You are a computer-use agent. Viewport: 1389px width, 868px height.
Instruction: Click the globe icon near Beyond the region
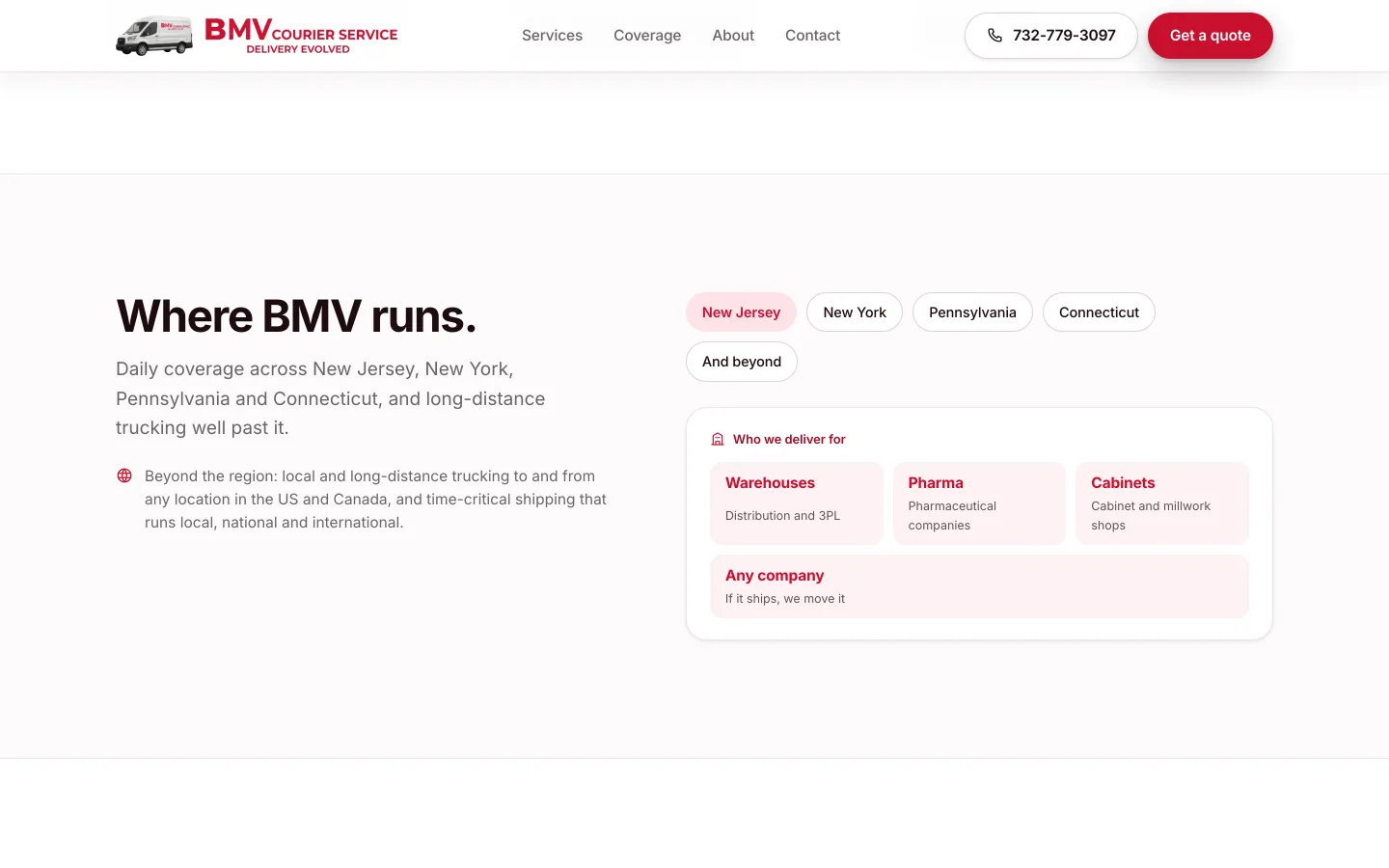click(x=124, y=475)
